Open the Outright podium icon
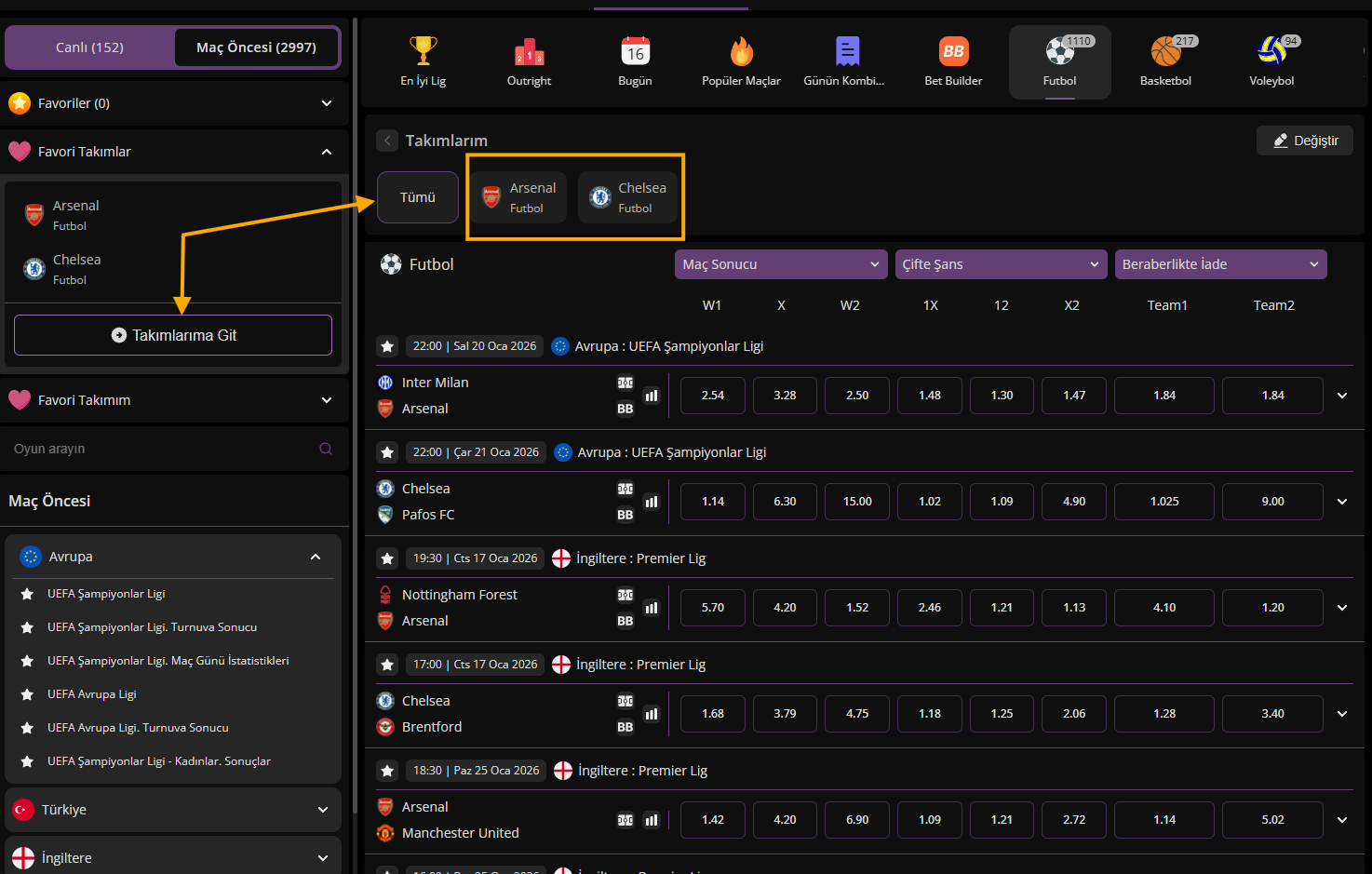Image resolution: width=1372 pixels, height=874 pixels. click(529, 50)
